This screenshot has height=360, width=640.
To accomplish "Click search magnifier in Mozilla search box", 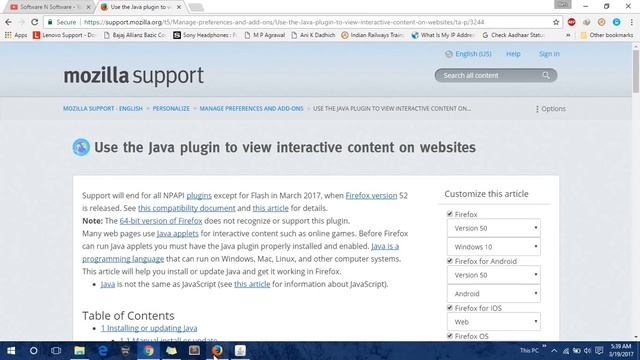I will click(x=546, y=75).
